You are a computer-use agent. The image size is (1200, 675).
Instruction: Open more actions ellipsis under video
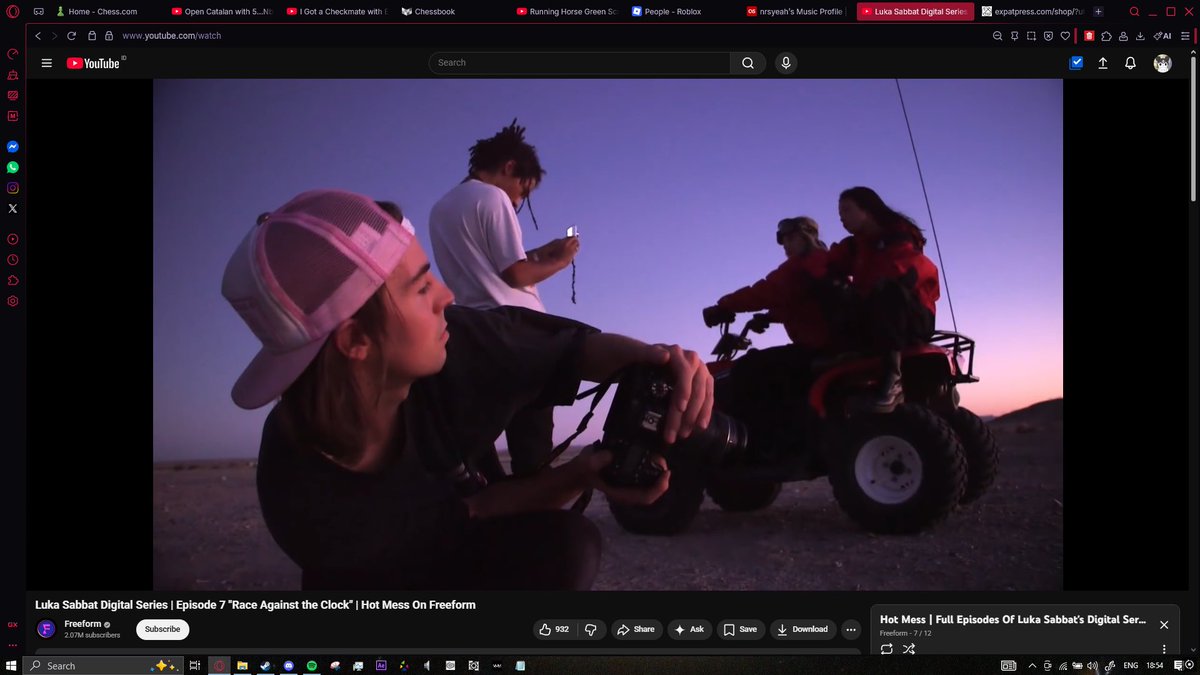click(x=851, y=629)
